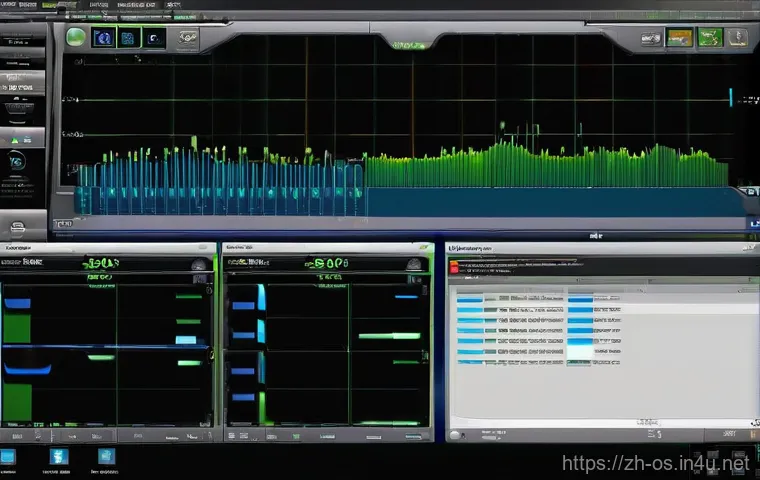Click the center tab notch above the spectrum
Screen dimensions: 760x480
click(405, 45)
